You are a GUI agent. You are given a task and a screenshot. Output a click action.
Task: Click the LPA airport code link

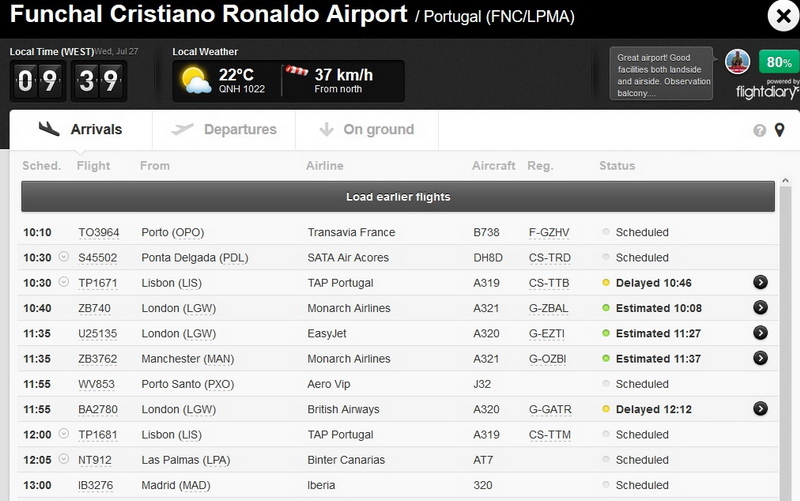click(216, 460)
